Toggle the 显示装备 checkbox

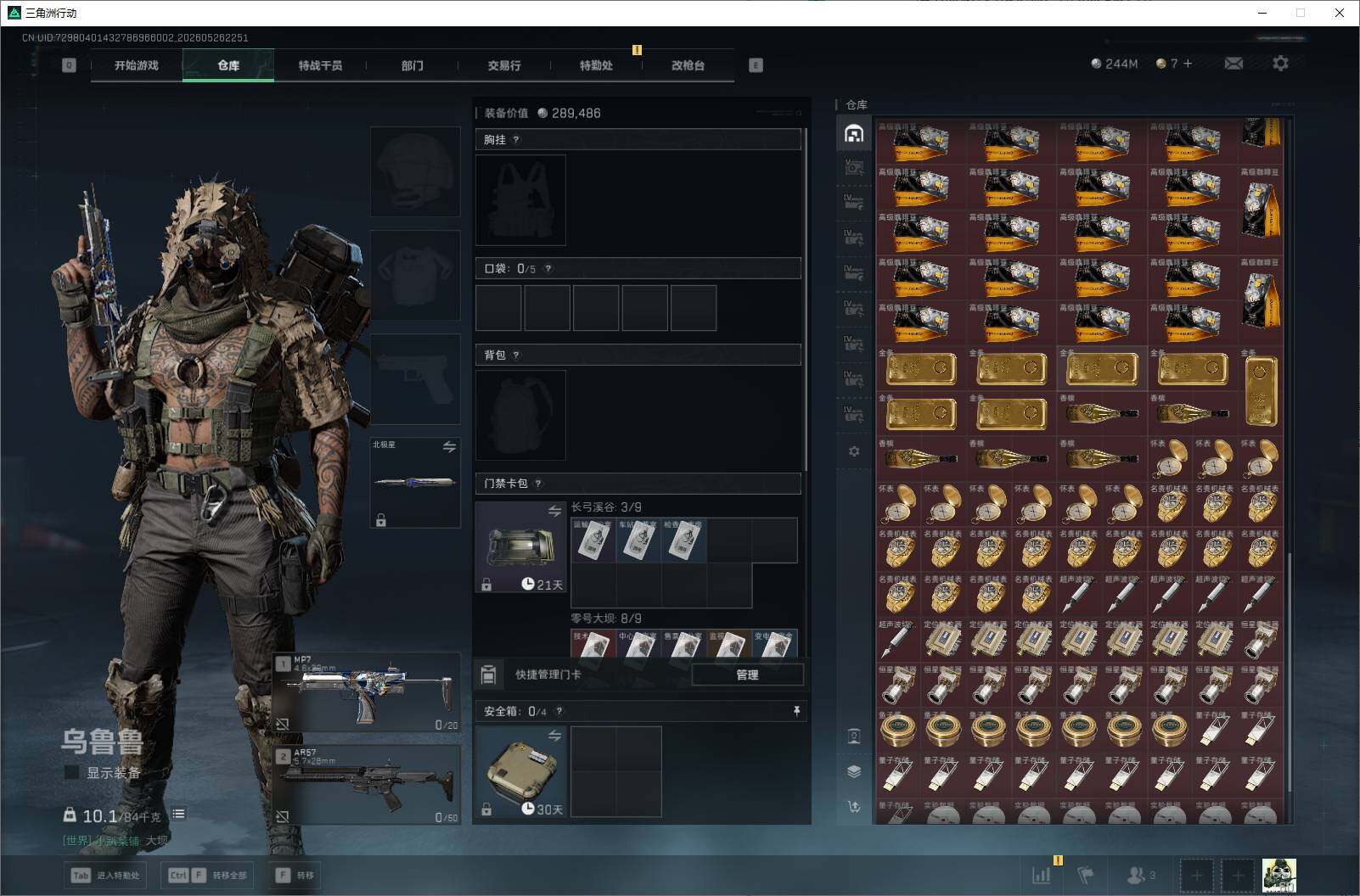coord(72,773)
